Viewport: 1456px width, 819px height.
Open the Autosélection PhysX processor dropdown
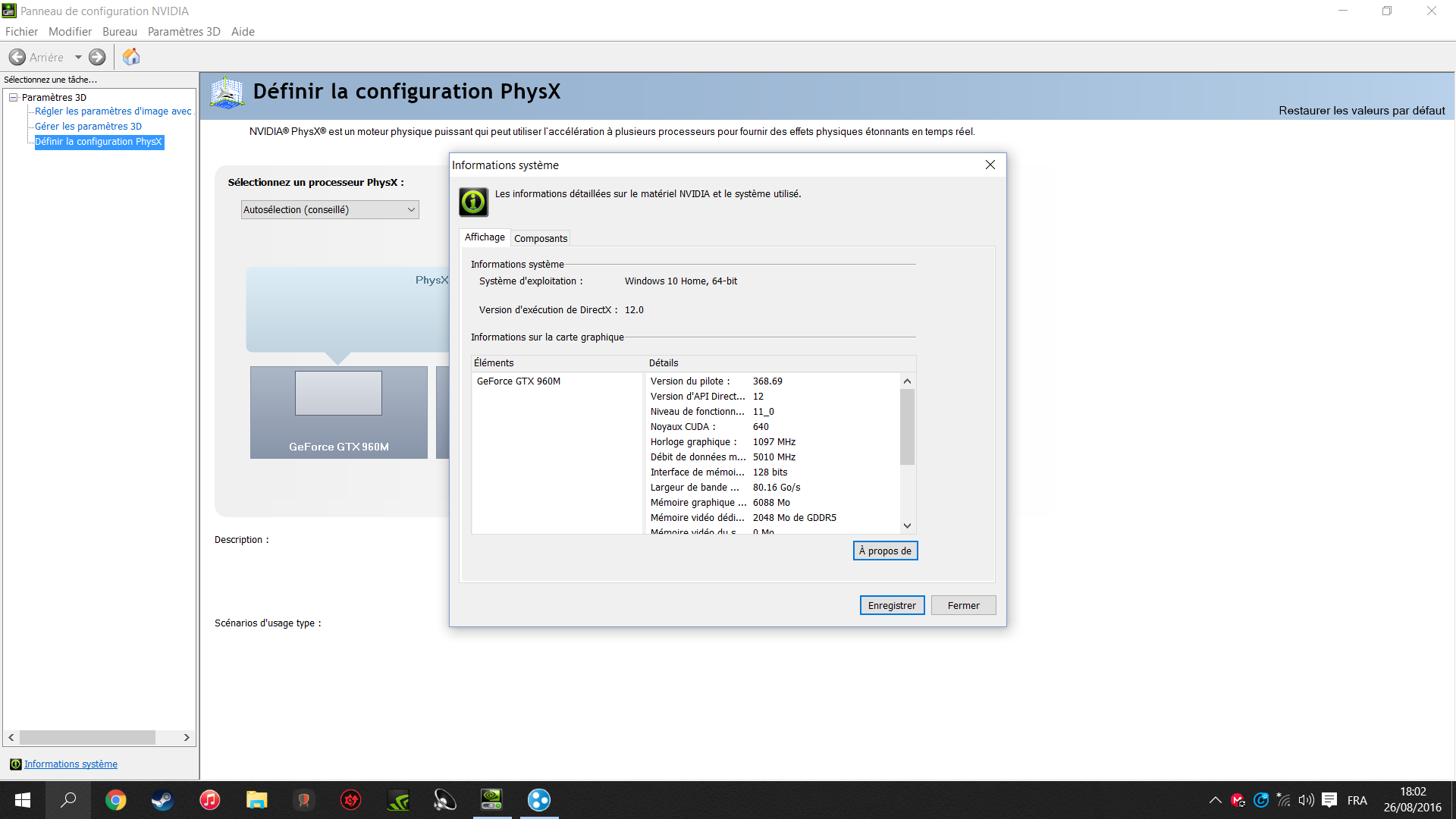[x=330, y=210]
